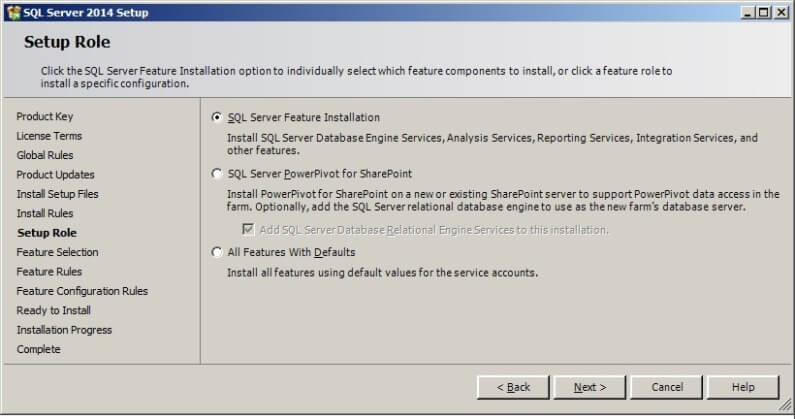Click Feature Configuration Rules in sidebar
This screenshot has width=795, height=419.
[x=82, y=291]
